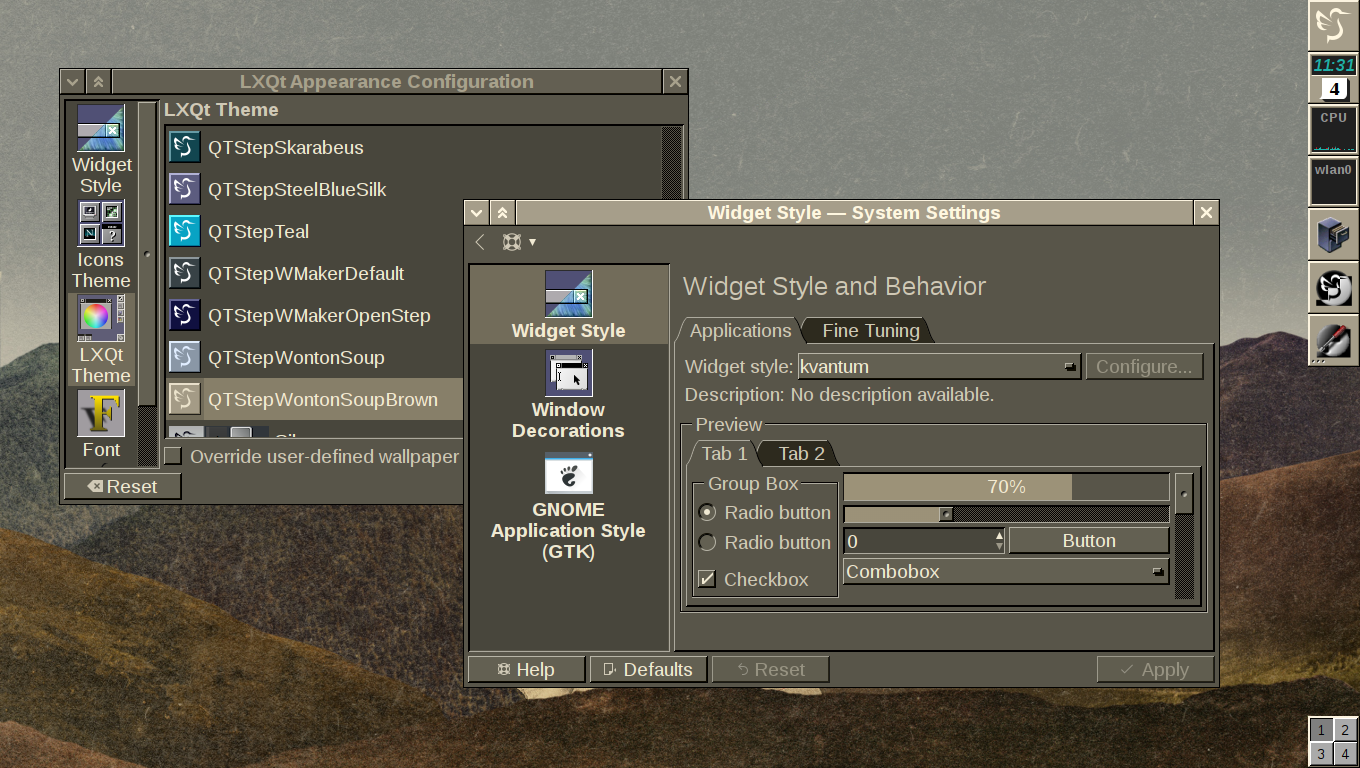Open the preview Combobox dropdown

tap(1006, 571)
